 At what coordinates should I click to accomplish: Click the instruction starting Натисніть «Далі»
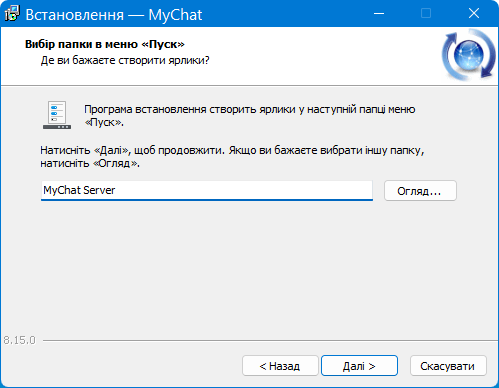pos(232,157)
